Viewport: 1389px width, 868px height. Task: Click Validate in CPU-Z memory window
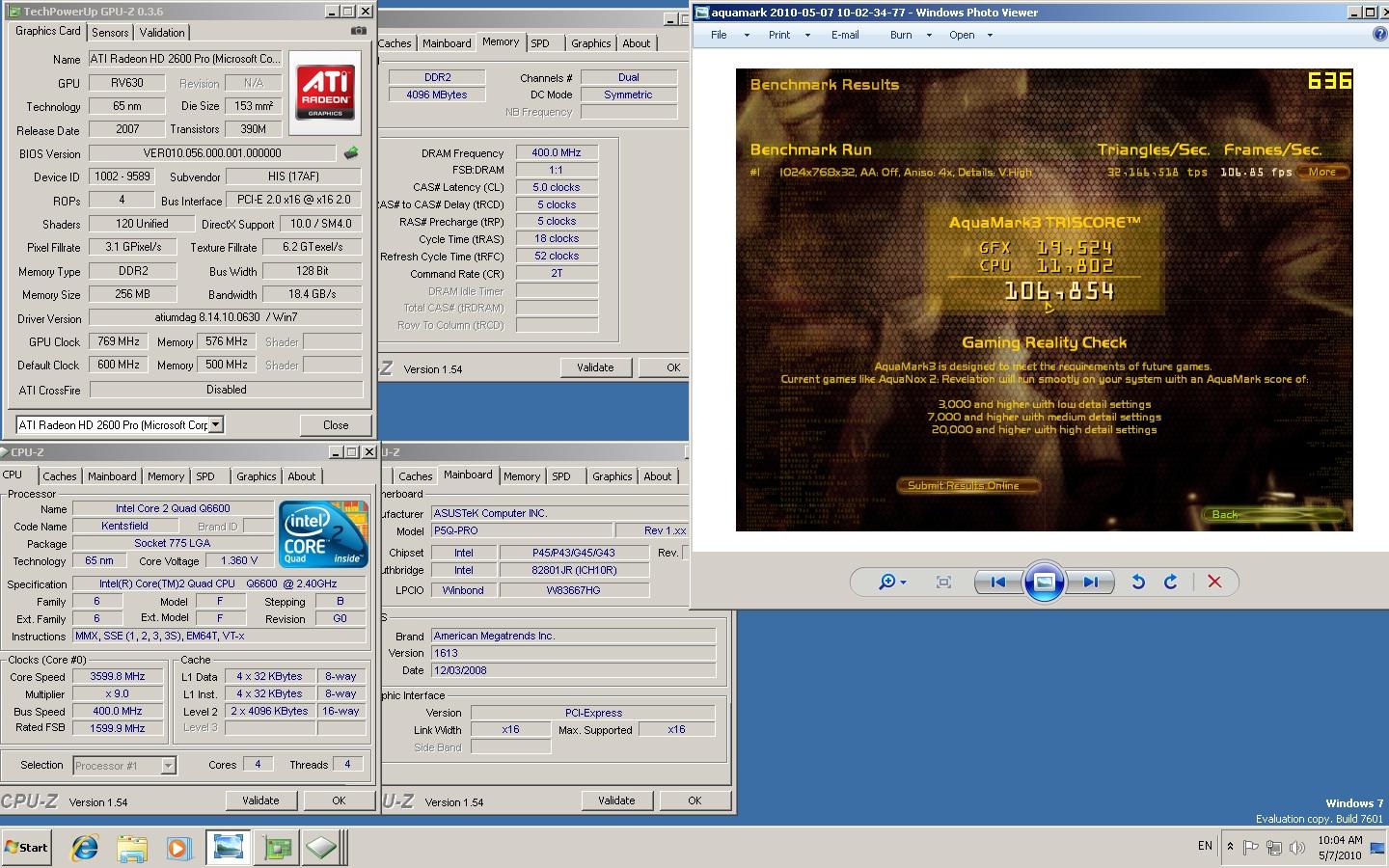tap(595, 367)
